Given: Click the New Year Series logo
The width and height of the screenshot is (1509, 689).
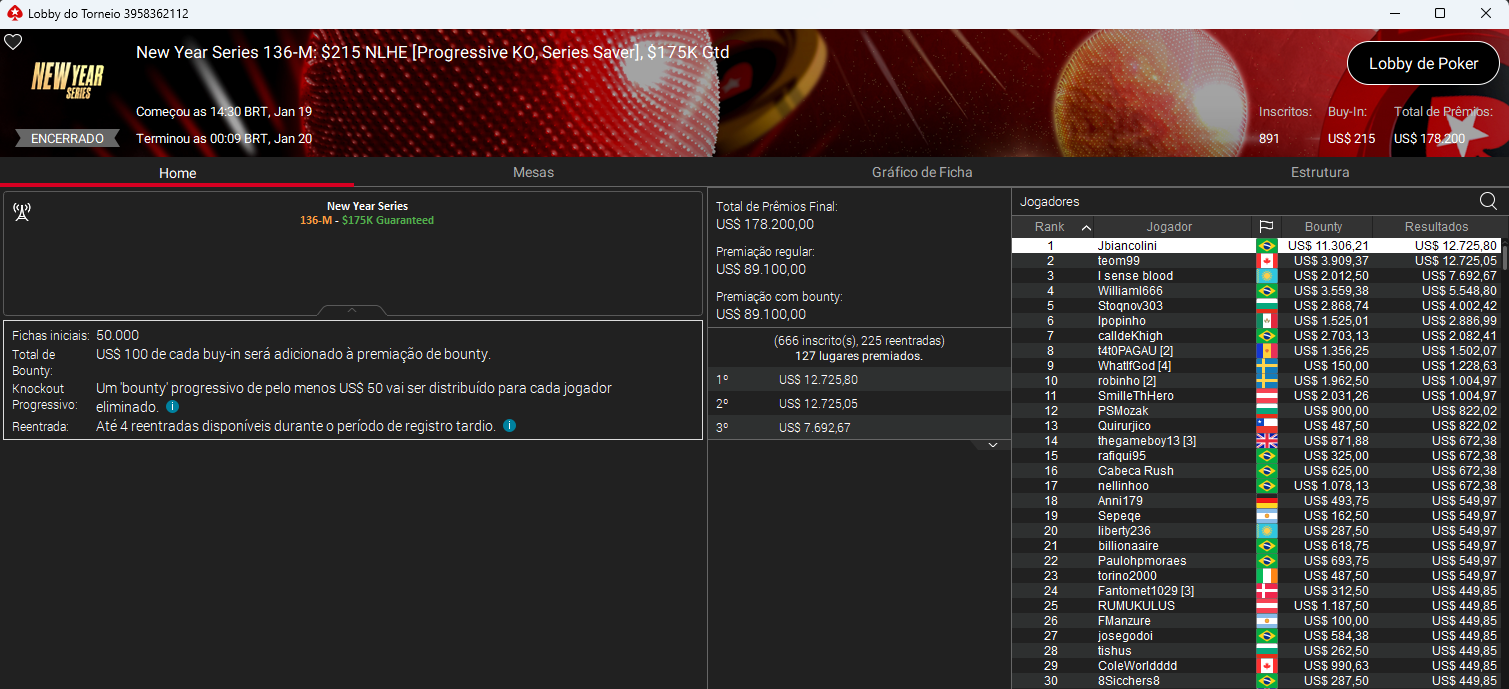Looking at the screenshot, I should (67, 80).
